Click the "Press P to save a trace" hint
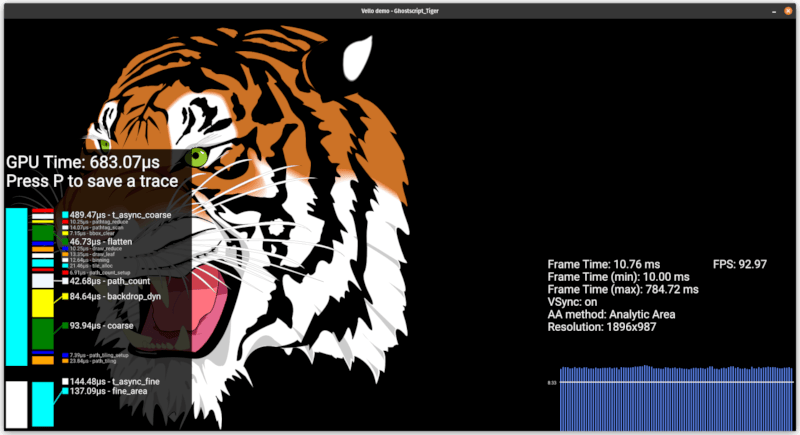 click(92, 181)
